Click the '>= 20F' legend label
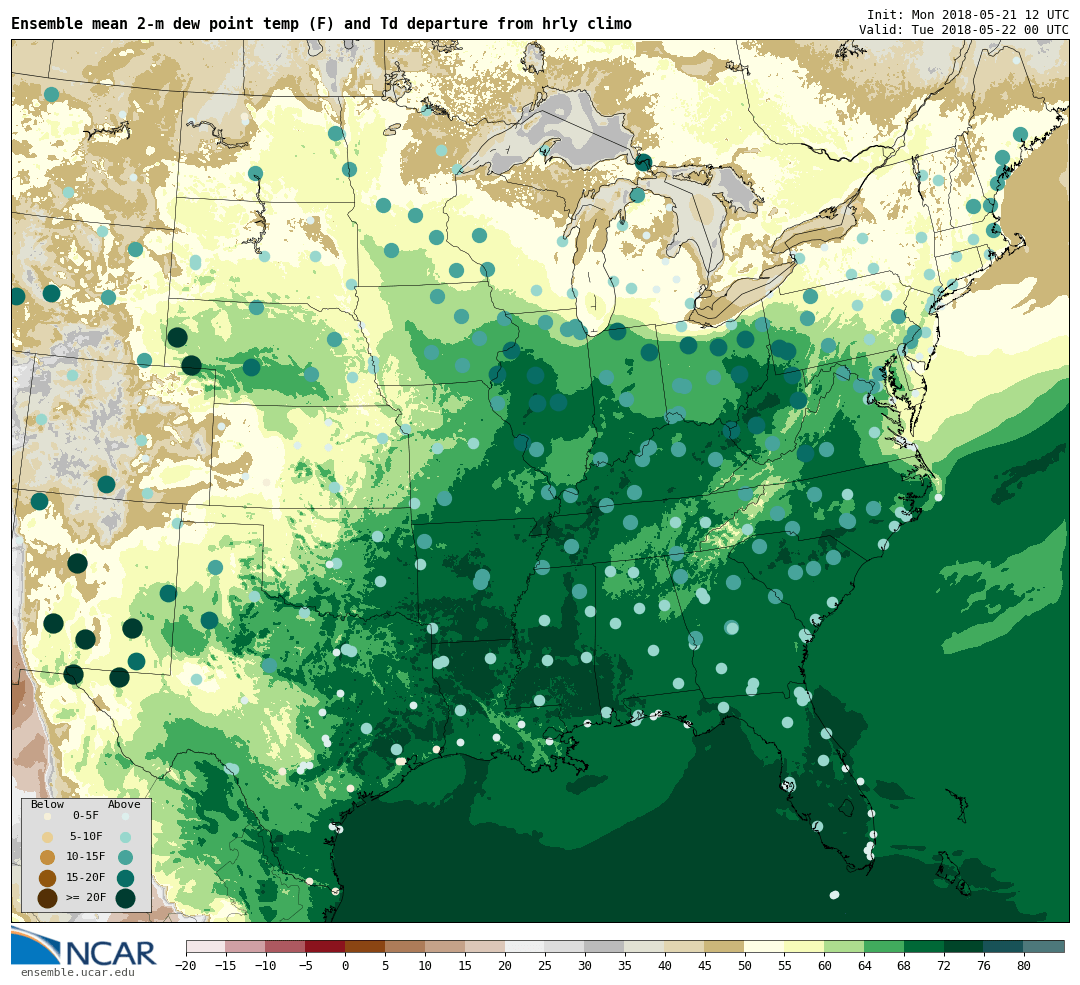Image resolution: width=1080 pixels, height=985 pixels. point(86,898)
